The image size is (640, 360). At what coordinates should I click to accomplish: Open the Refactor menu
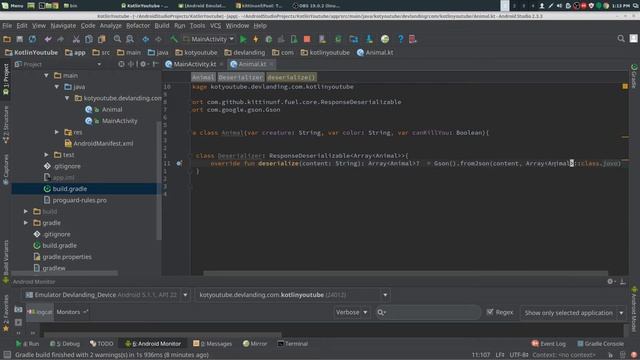coord(138,25)
